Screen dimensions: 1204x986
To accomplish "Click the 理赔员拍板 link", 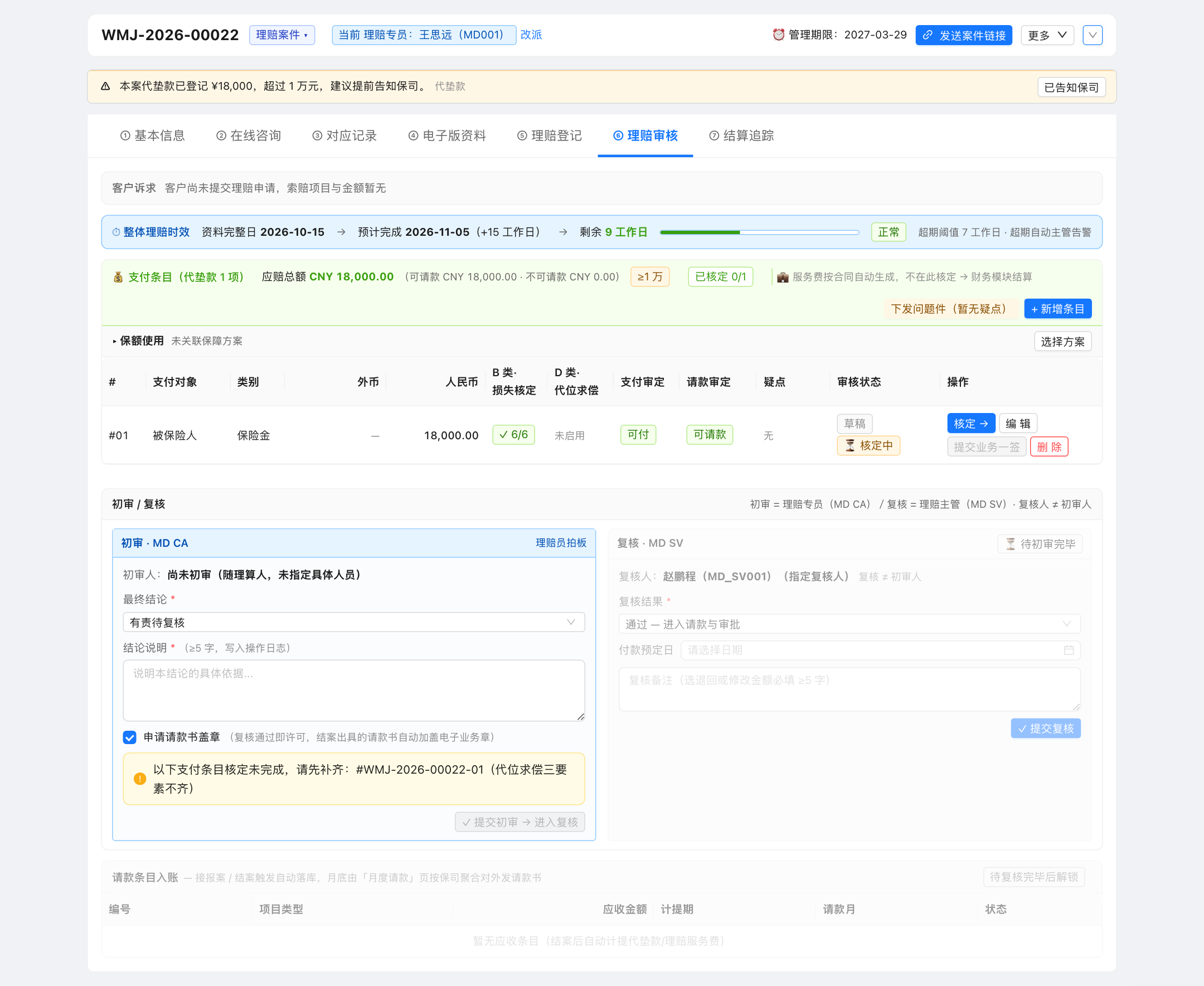I will tap(561, 543).
